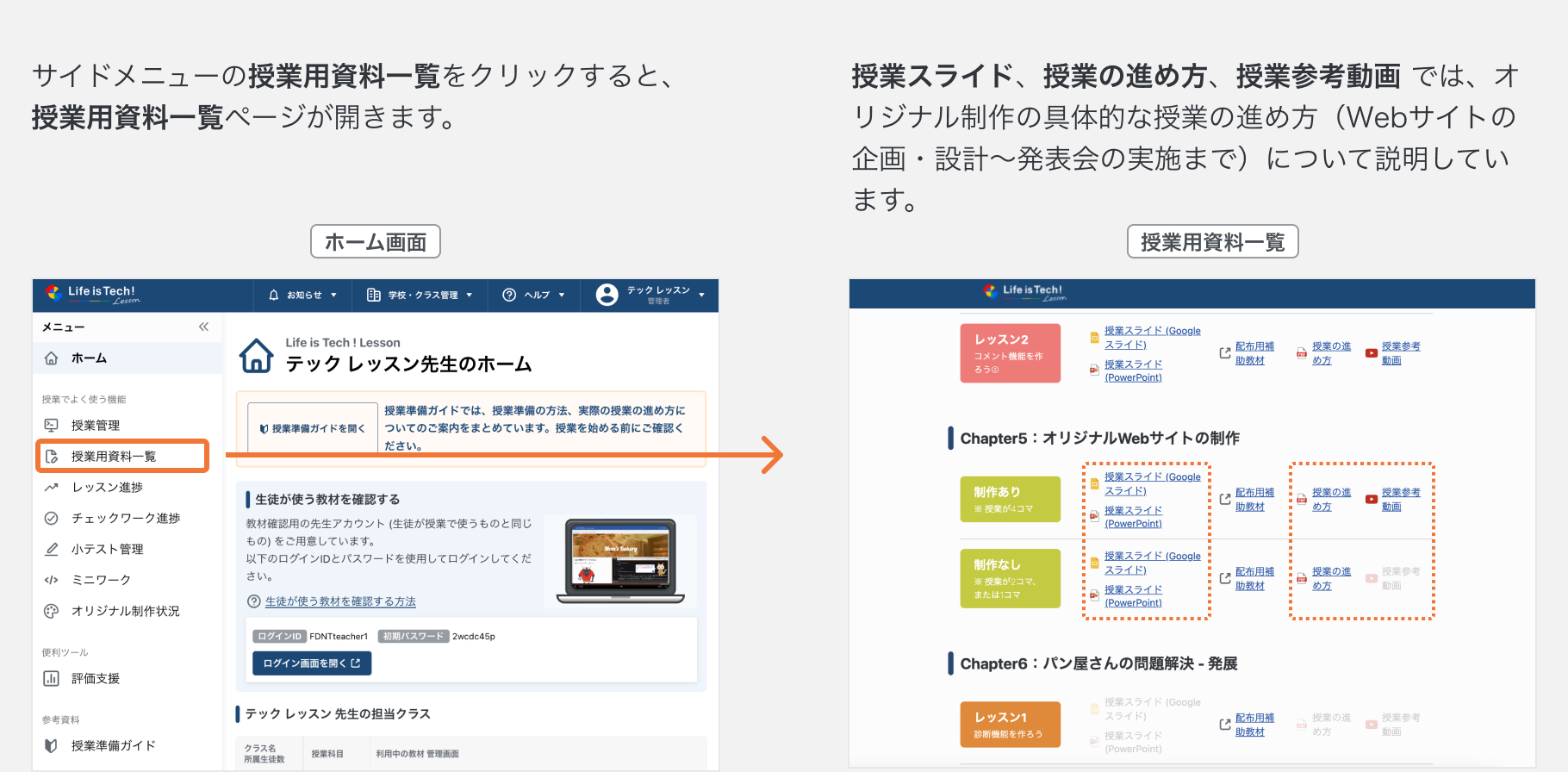The height and width of the screenshot is (772, 1568).
Task: Click the ミニワーク code brackets icon
Action: tap(52, 581)
